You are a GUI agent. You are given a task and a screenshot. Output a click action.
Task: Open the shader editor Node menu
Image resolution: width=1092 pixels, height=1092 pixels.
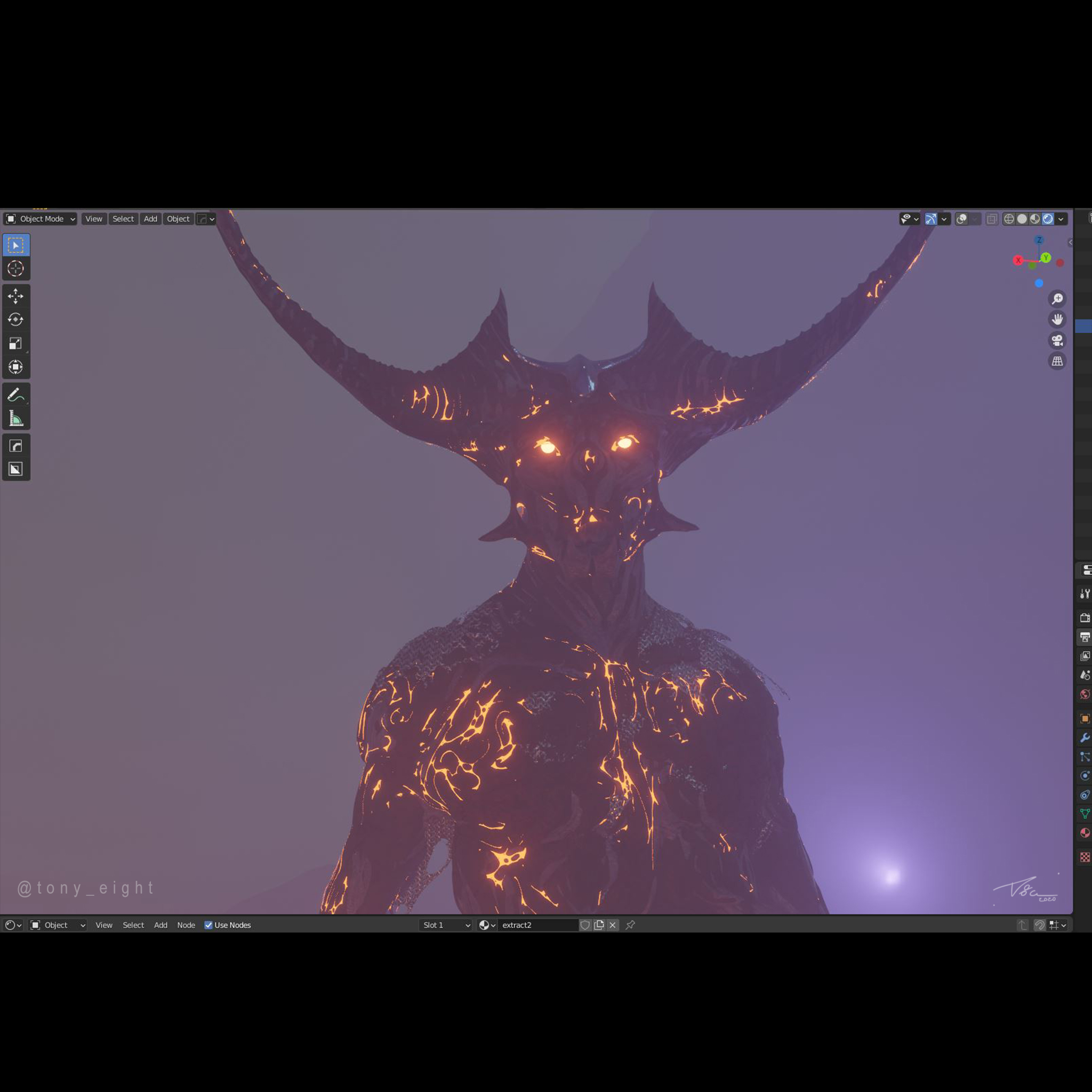(x=186, y=925)
